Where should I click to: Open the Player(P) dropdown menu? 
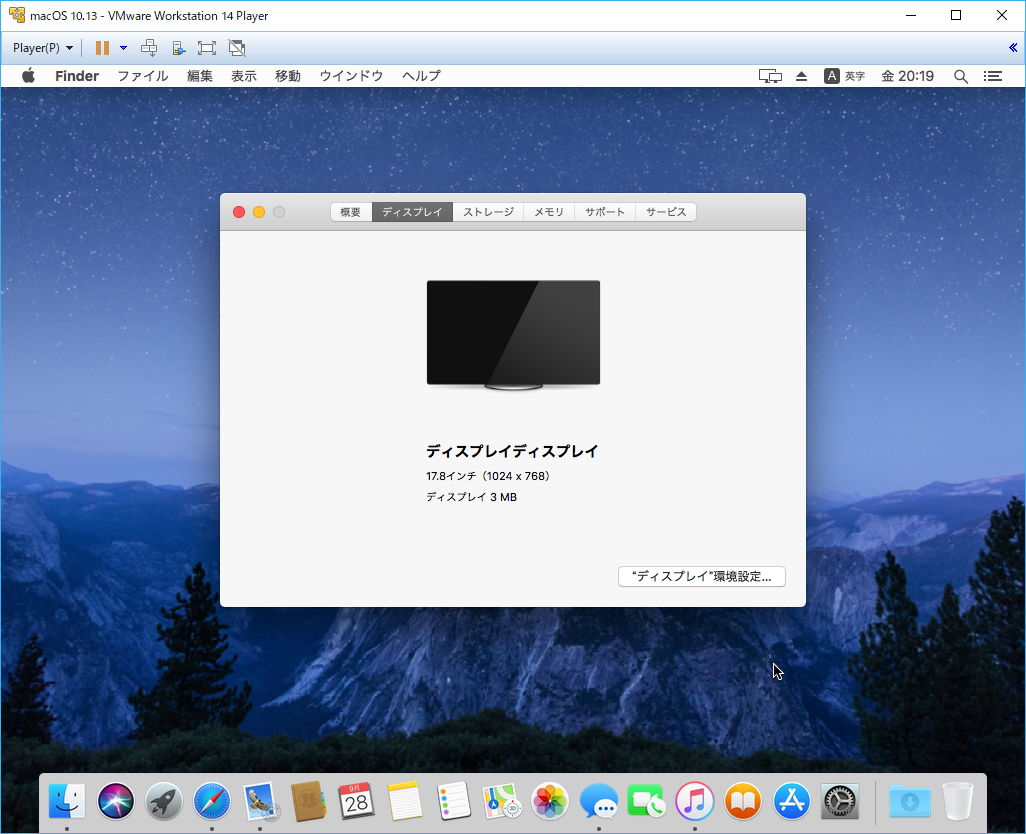coord(43,48)
